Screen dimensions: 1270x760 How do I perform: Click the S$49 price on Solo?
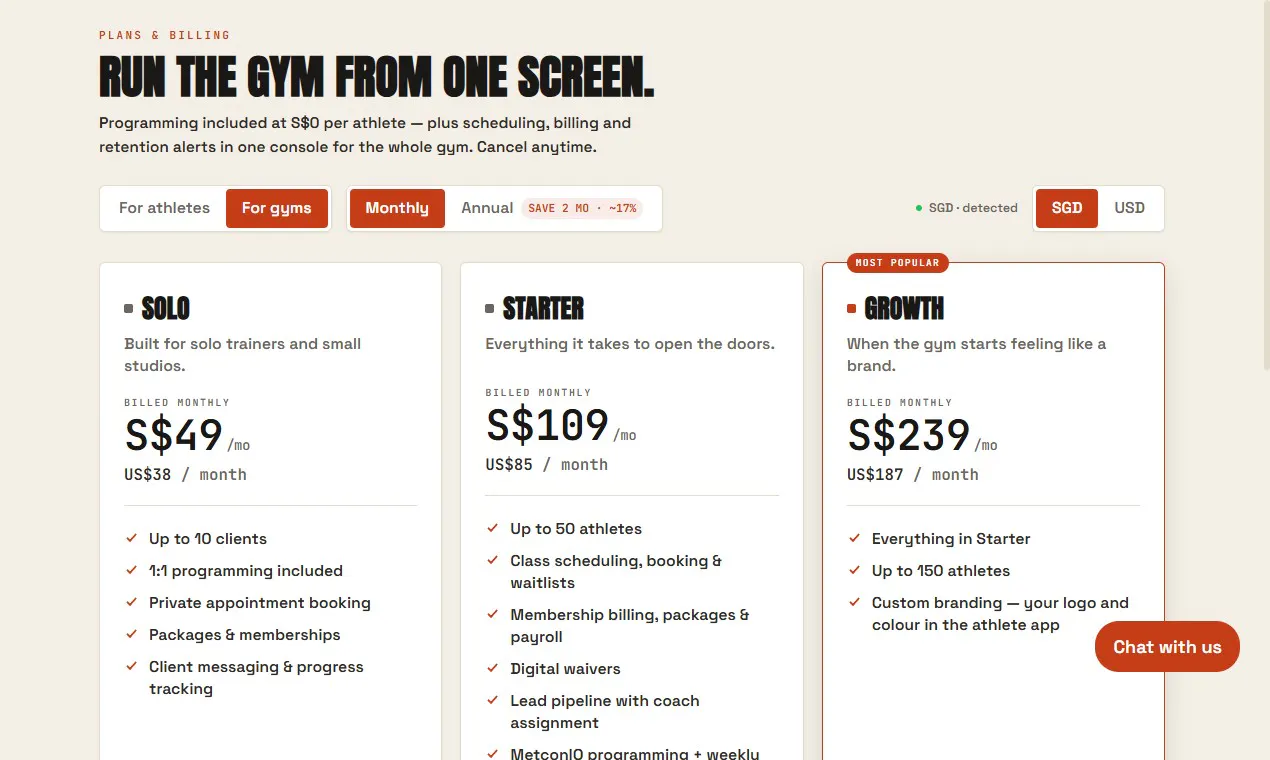coord(173,435)
